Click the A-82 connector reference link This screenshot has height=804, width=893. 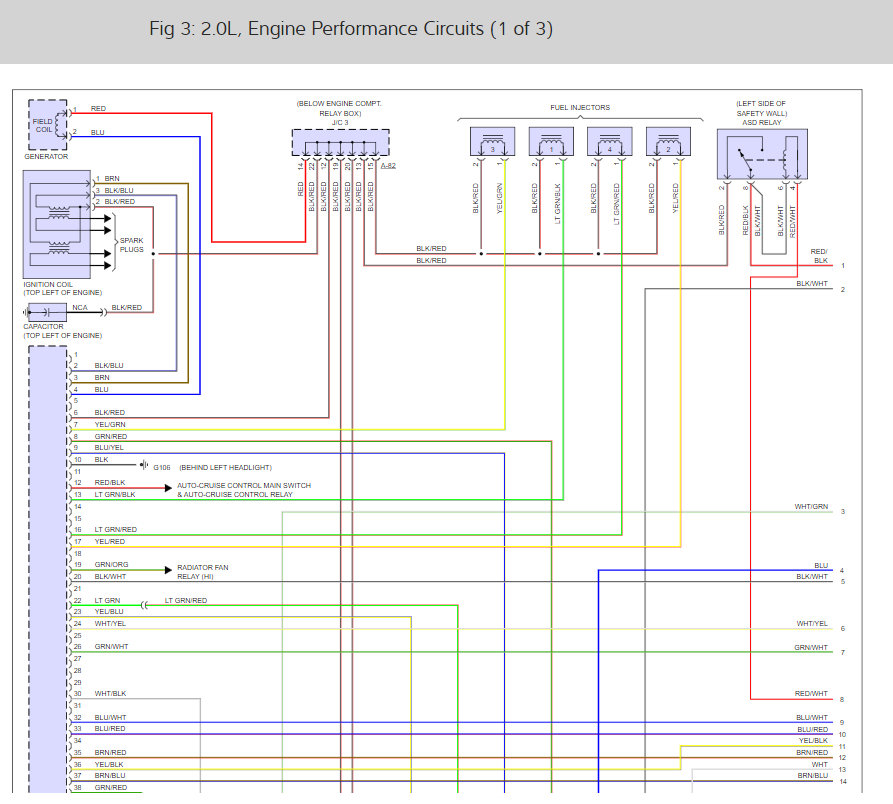388,166
